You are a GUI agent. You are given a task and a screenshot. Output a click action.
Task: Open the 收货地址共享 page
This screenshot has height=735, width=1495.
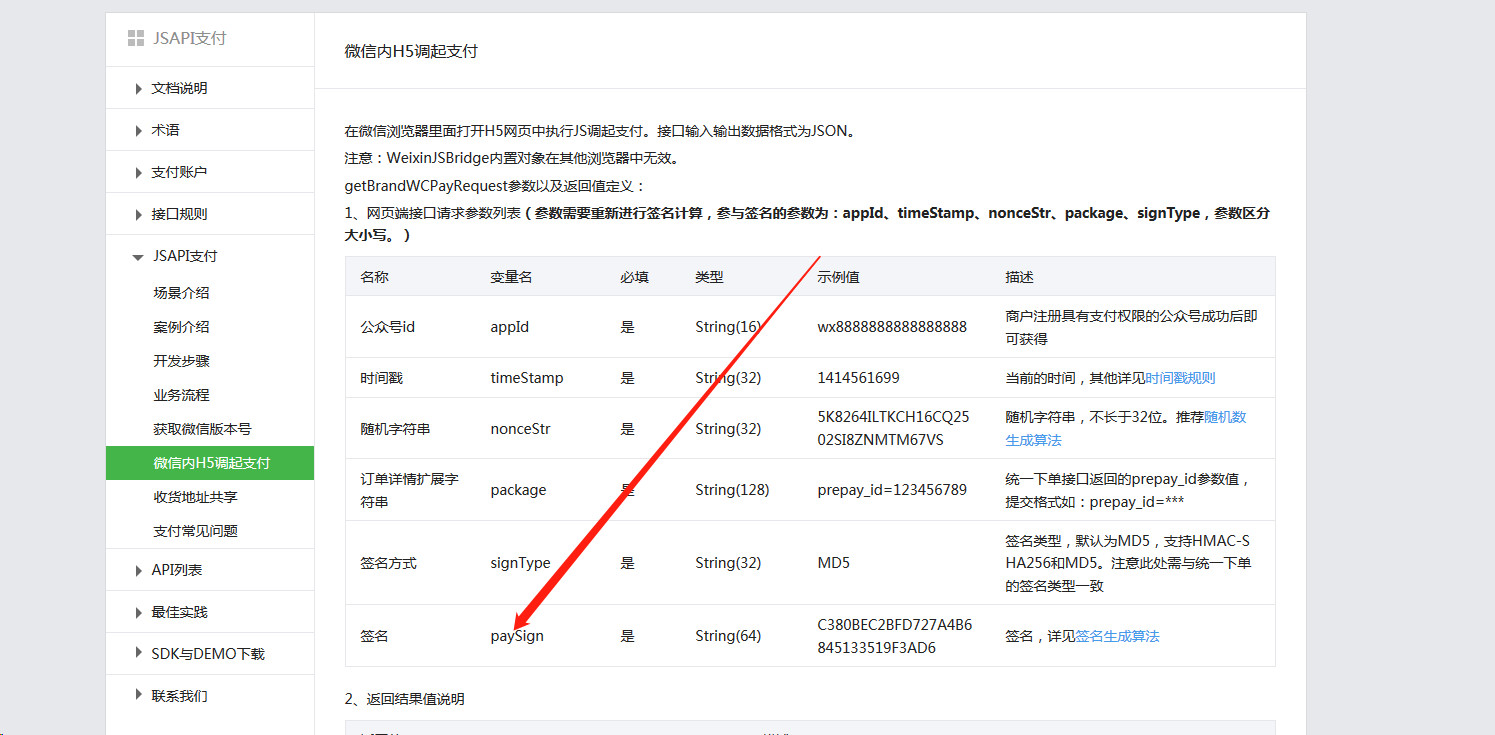(x=195, y=497)
